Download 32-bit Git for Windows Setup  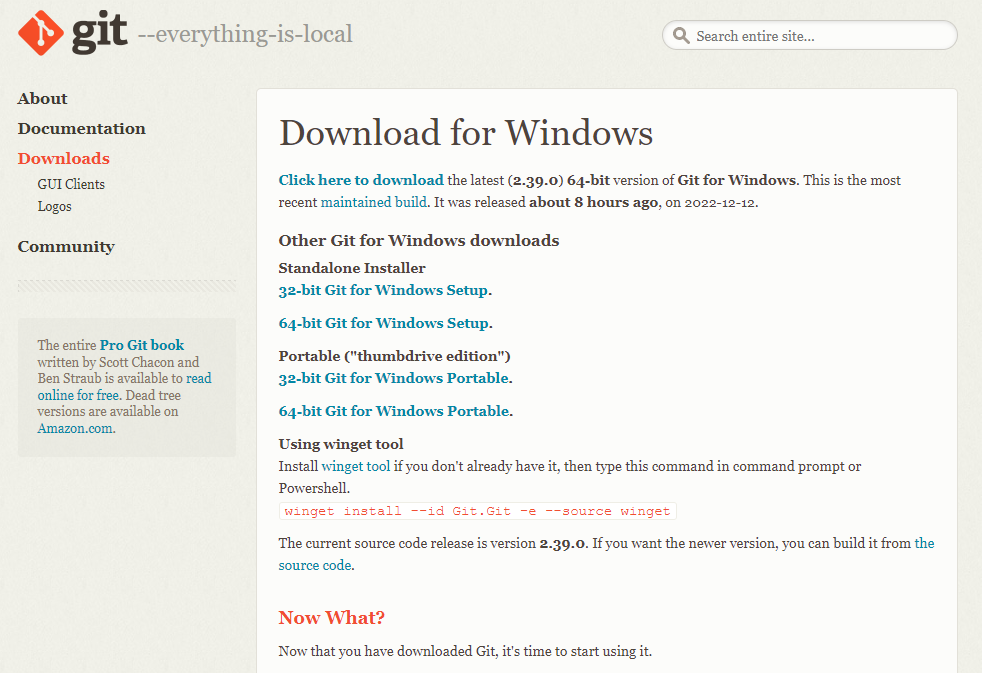click(383, 290)
